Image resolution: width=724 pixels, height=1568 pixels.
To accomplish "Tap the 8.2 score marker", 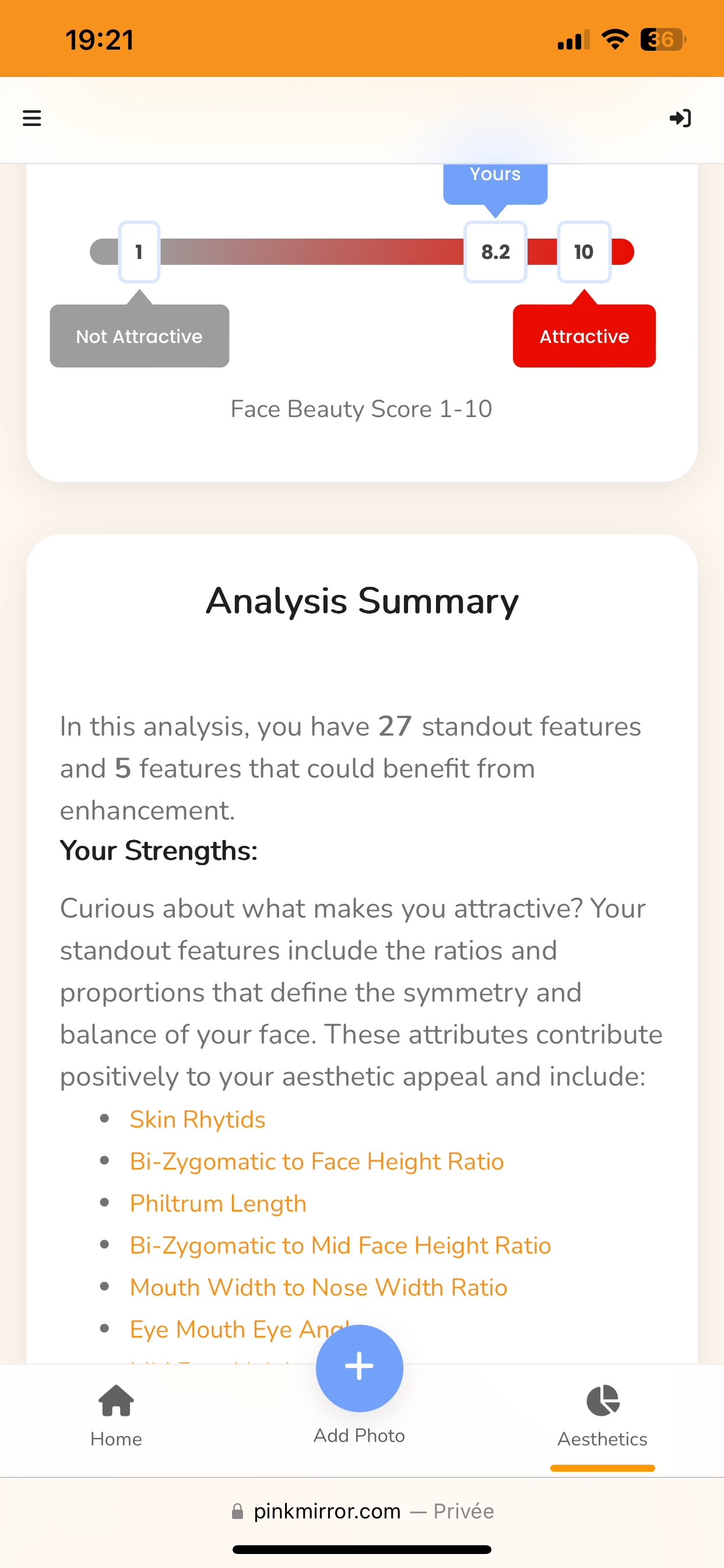I will (495, 252).
